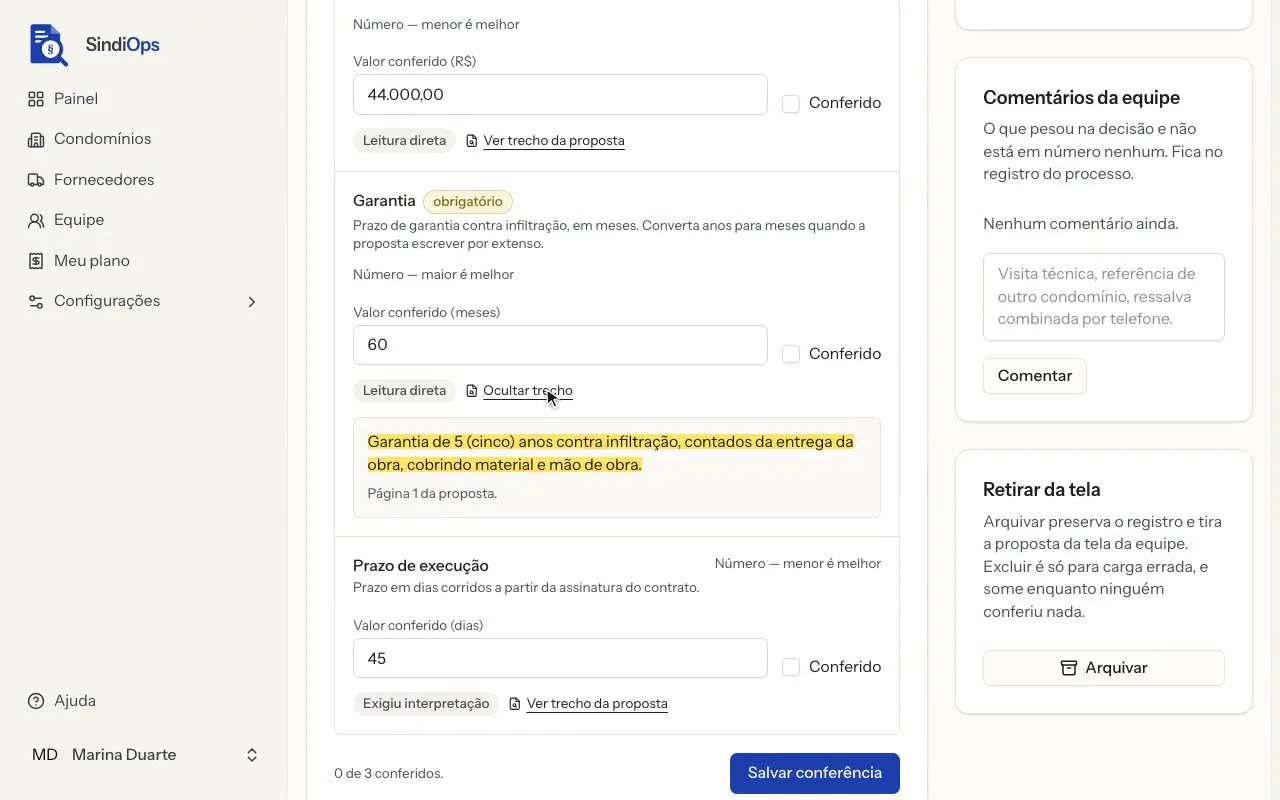Tick Conferido for Prazo de execução
Image resolution: width=1280 pixels, height=800 pixels.
point(791,667)
